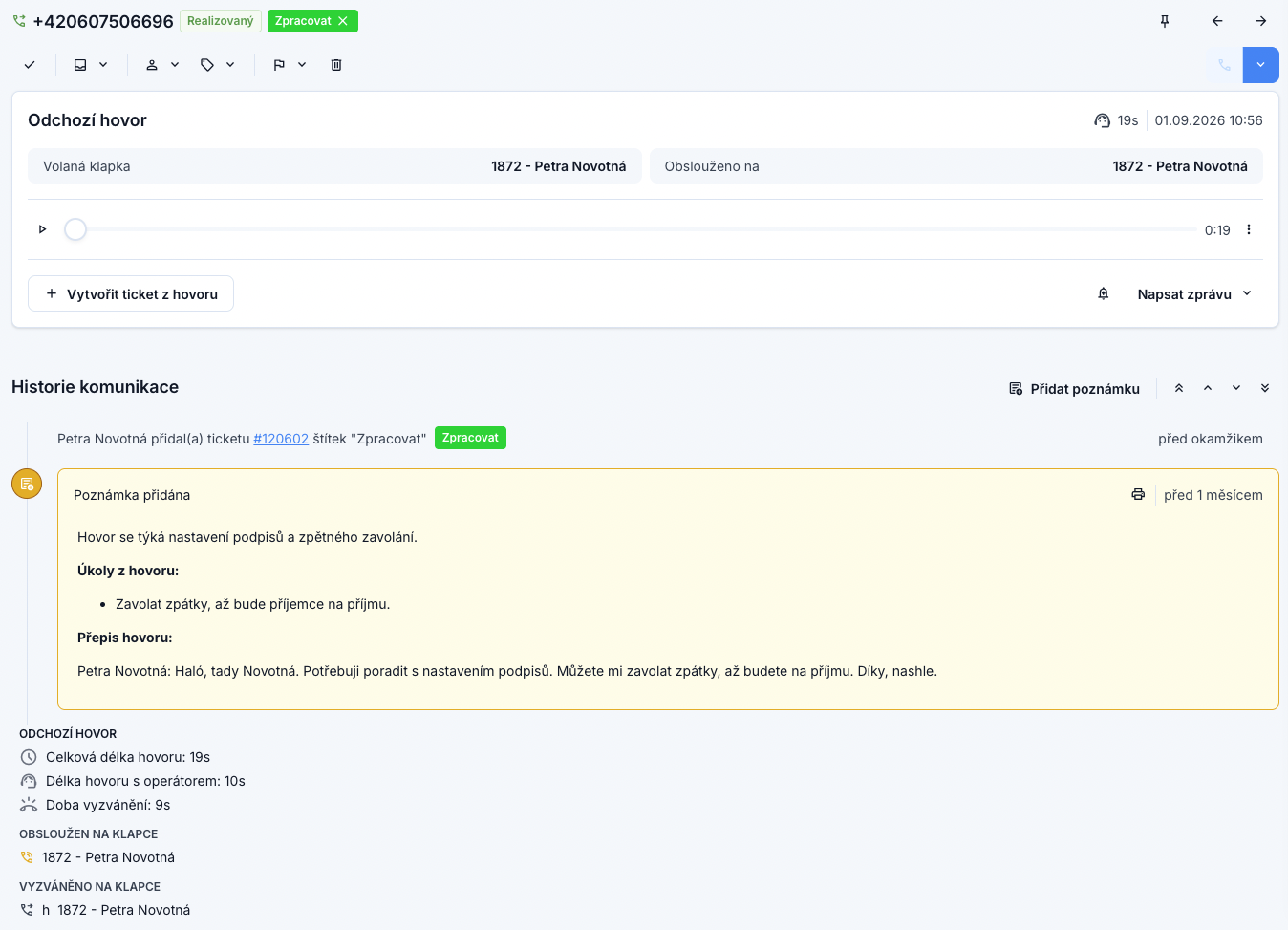The image size is (1288, 930).
Task: Move down one history item chevron
Action: click(x=1236, y=388)
